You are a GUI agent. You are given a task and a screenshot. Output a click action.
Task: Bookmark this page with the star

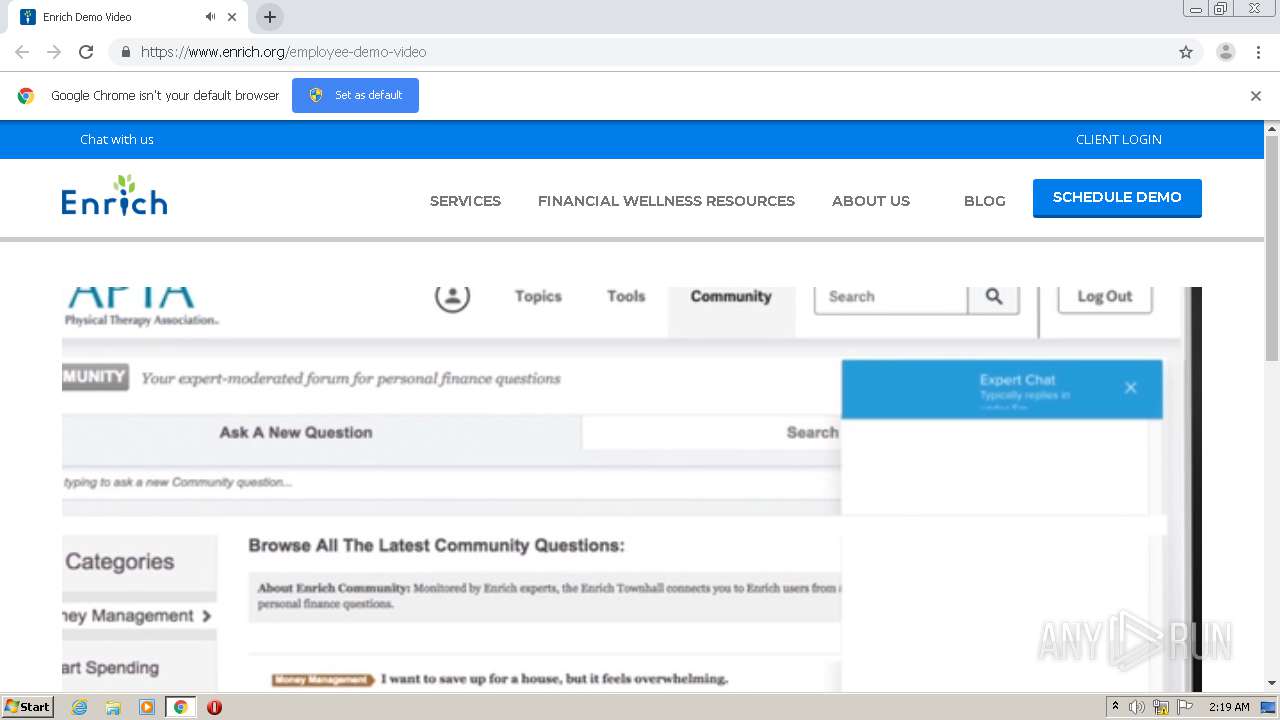click(x=1186, y=52)
